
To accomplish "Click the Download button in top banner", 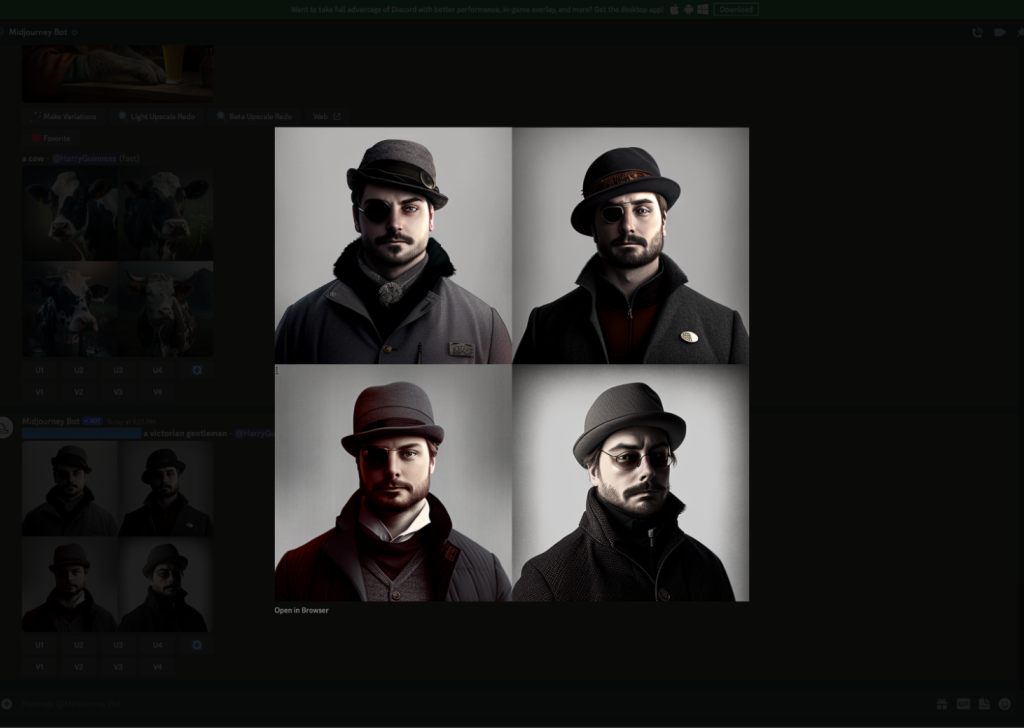I will tap(736, 10).
